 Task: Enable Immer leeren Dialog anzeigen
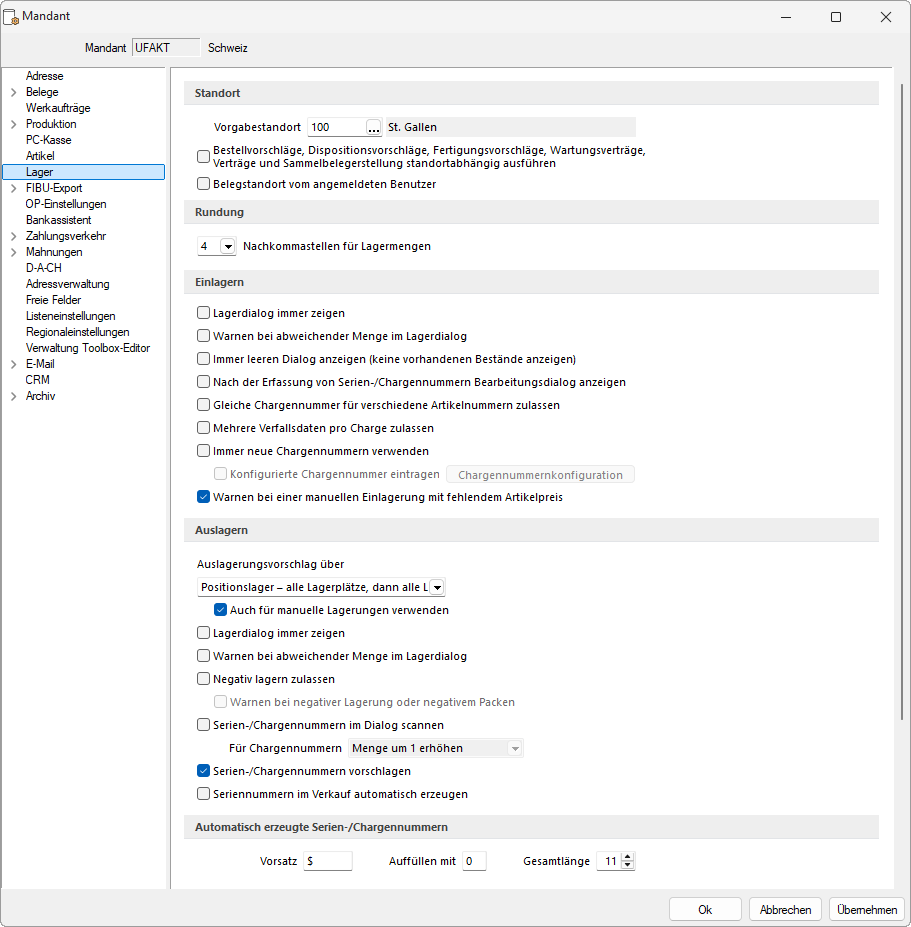tap(203, 359)
